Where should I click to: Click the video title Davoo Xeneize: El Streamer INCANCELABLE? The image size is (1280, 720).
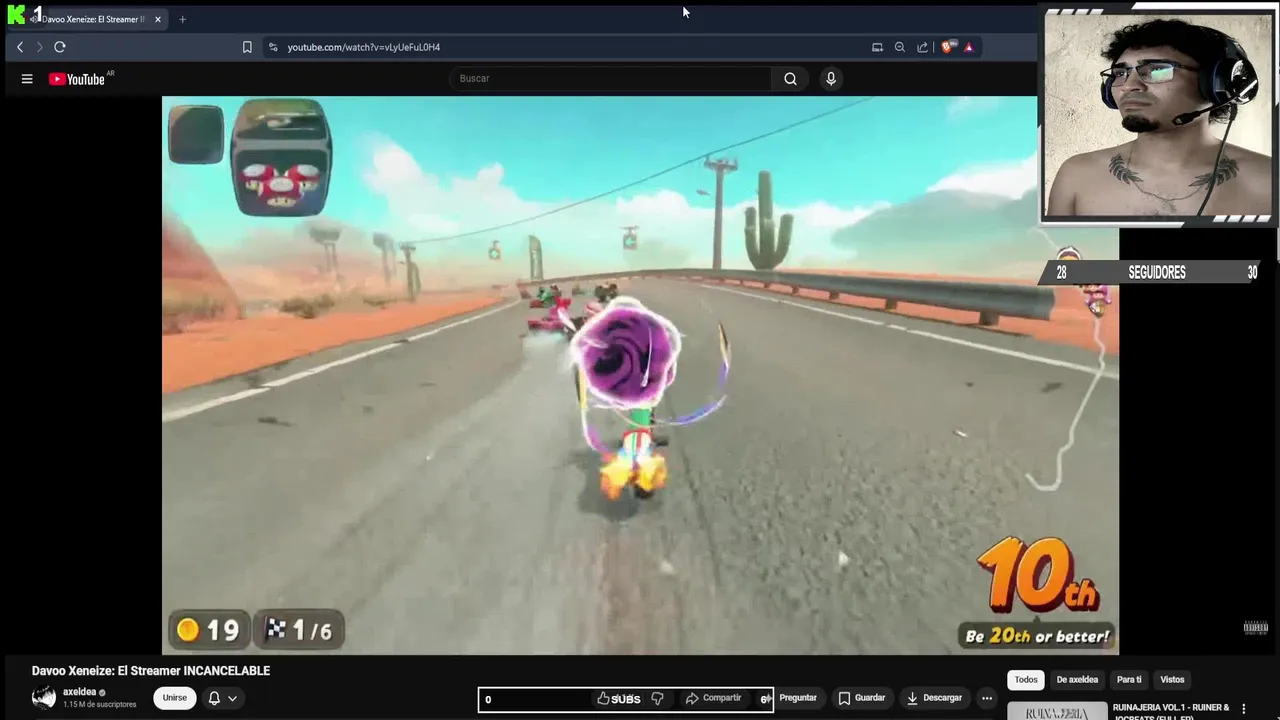pyautogui.click(x=151, y=671)
